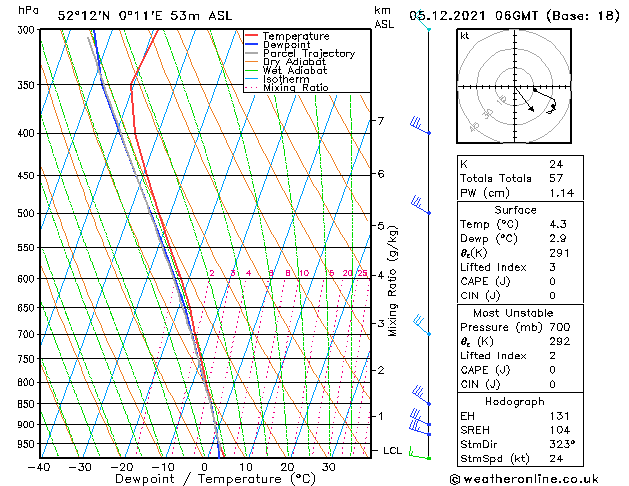Click the '30' temperature axis label

tap(329, 467)
